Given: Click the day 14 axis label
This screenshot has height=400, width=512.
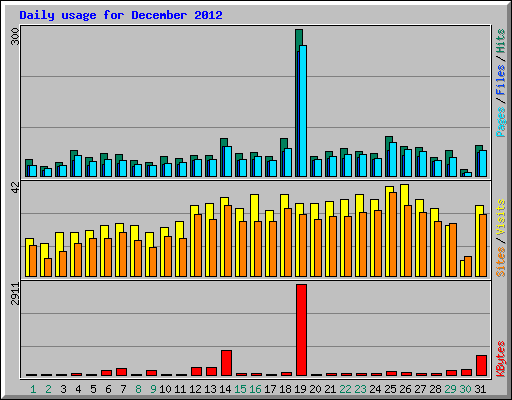Looking at the screenshot, I should tap(225, 389).
